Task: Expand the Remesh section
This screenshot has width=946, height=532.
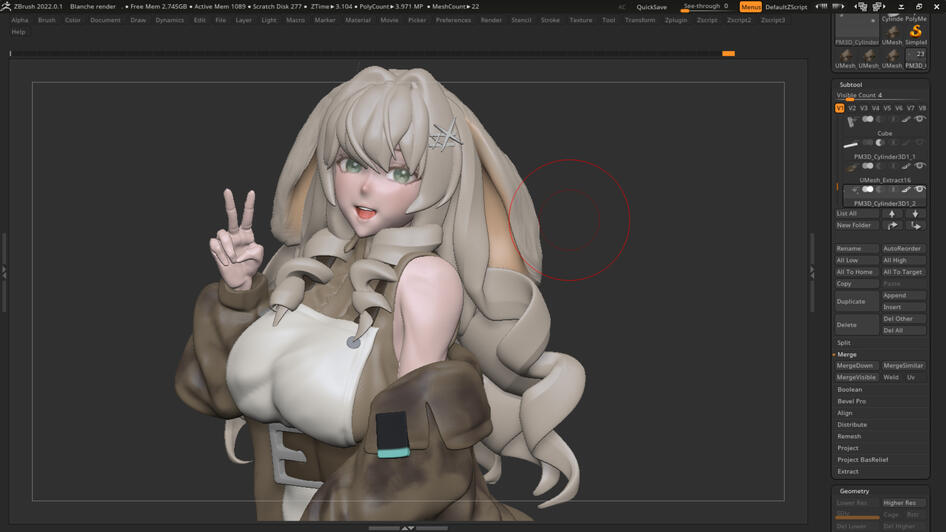Action: point(849,436)
